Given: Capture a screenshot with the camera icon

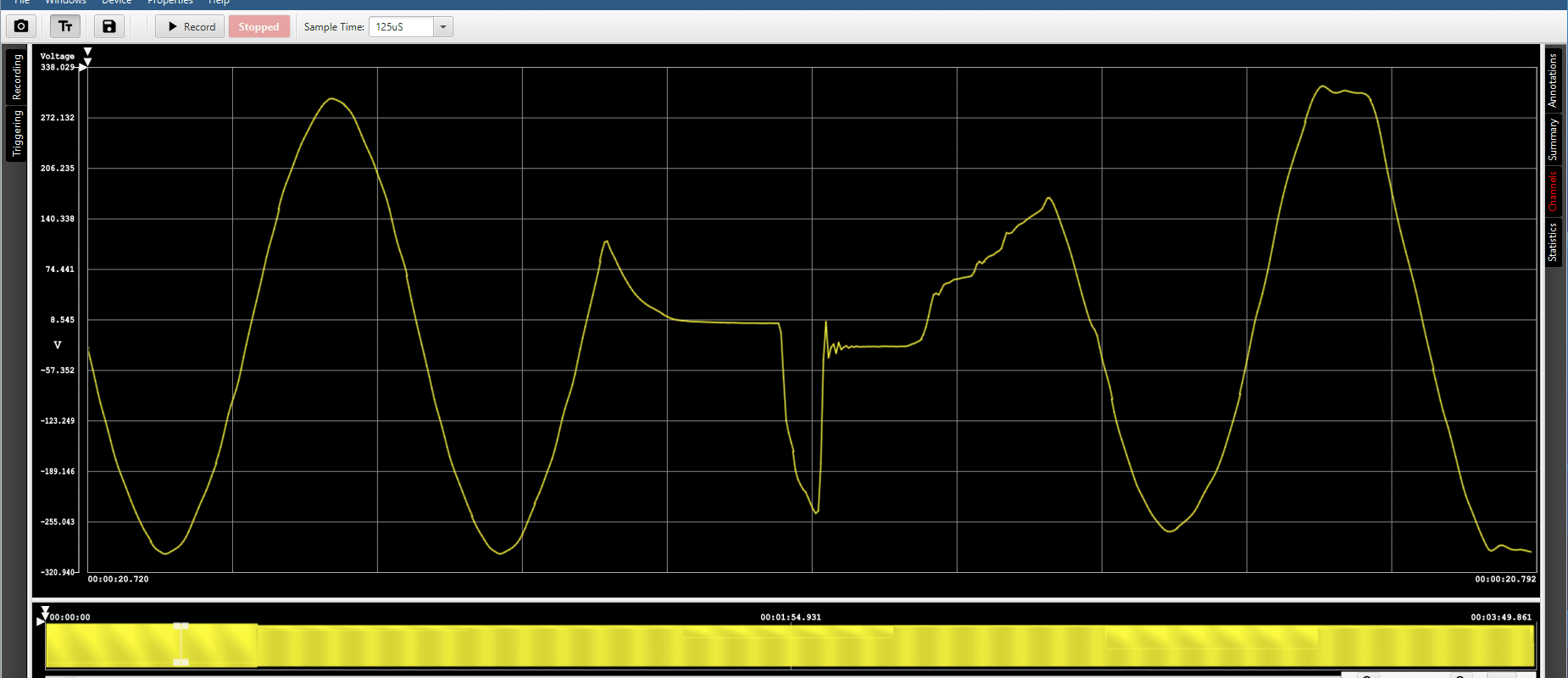Looking at the screenshot, I should 22,26.
